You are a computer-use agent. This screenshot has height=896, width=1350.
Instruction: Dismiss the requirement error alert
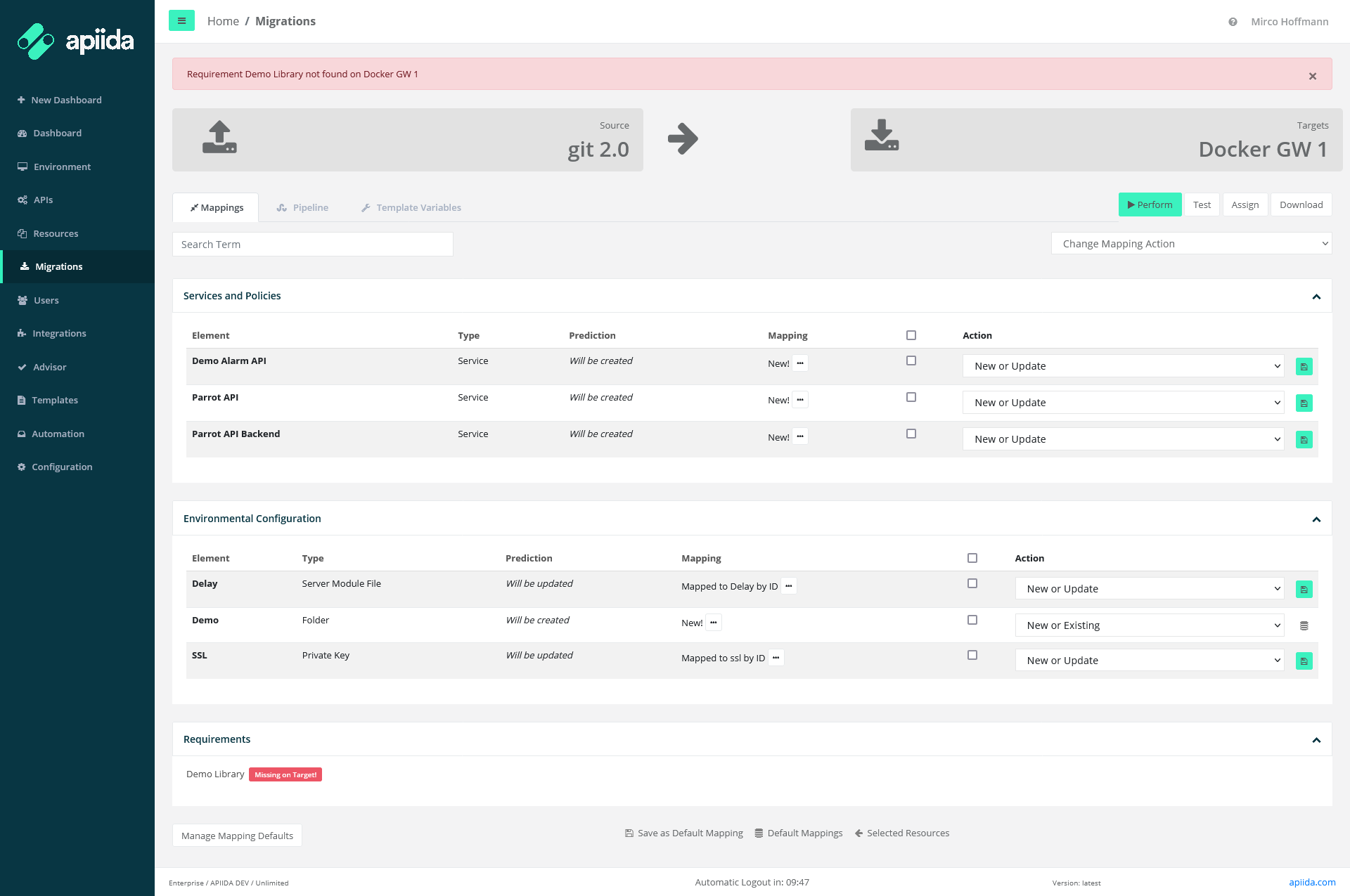pyautogui.click(x=1312, y=76)
